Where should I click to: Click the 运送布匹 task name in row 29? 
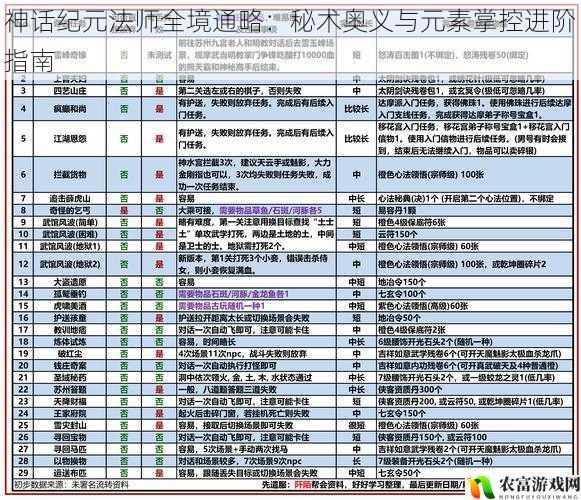pos(70,473)
